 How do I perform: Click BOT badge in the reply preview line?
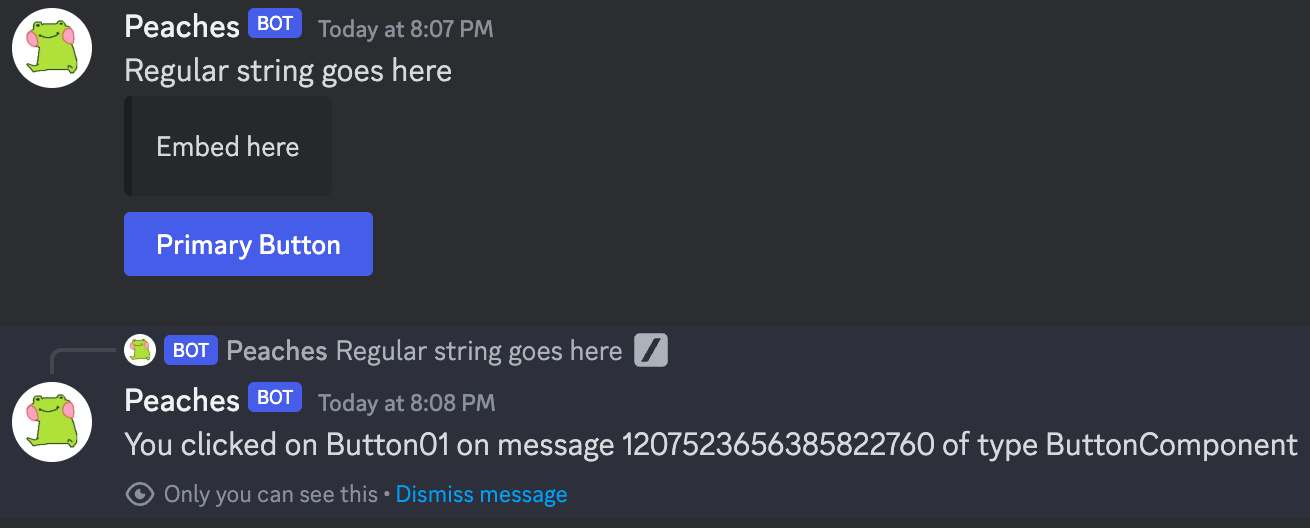click(x=191, y=350)
